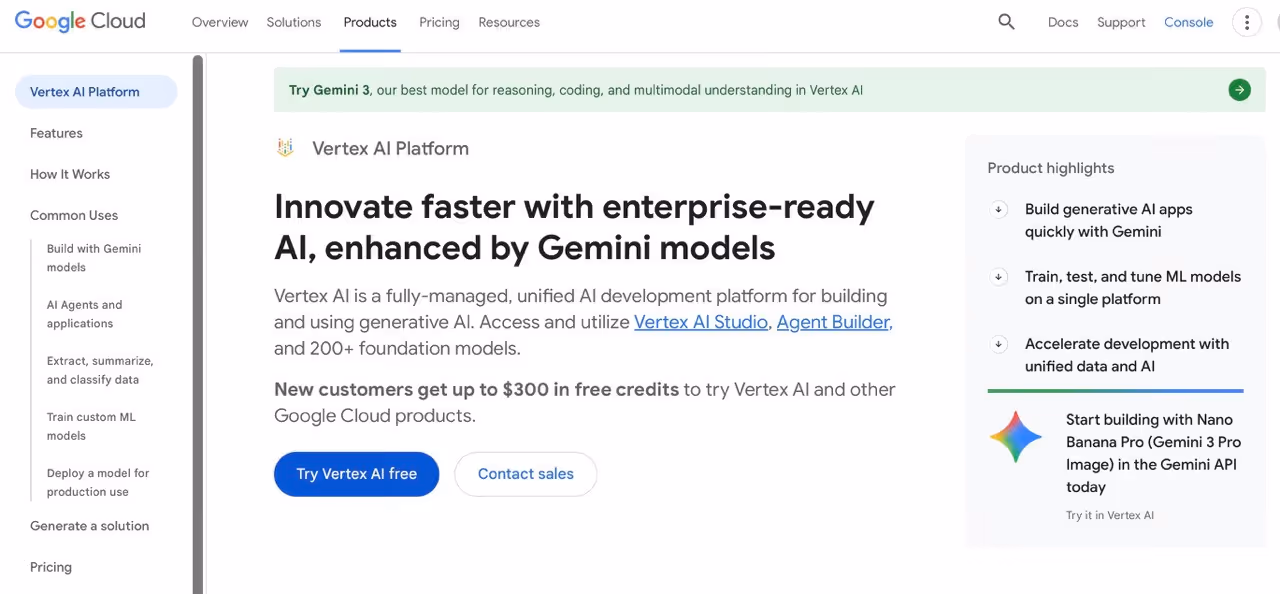Expand the Build generative AI apps highlight

999,210
